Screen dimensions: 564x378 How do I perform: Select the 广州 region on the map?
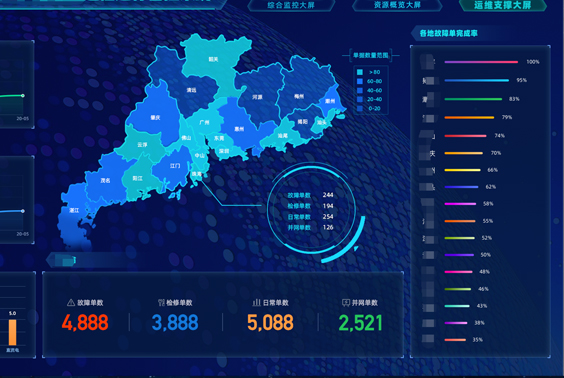tap(204, 123)
